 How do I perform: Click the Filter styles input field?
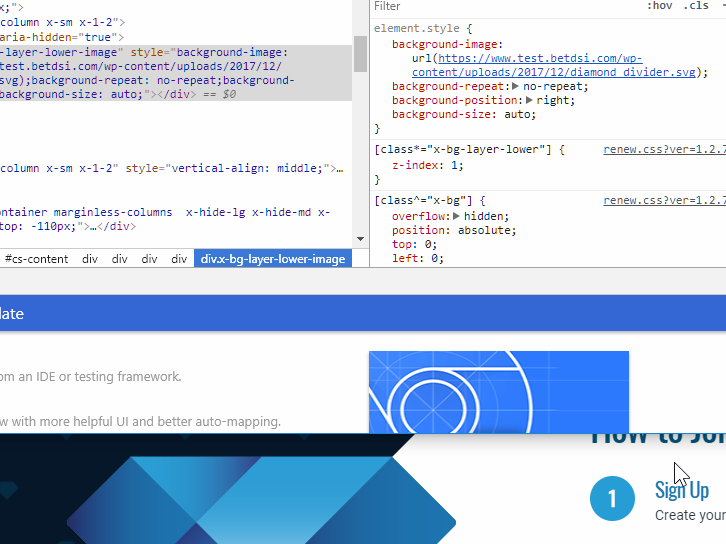(500, 6)
